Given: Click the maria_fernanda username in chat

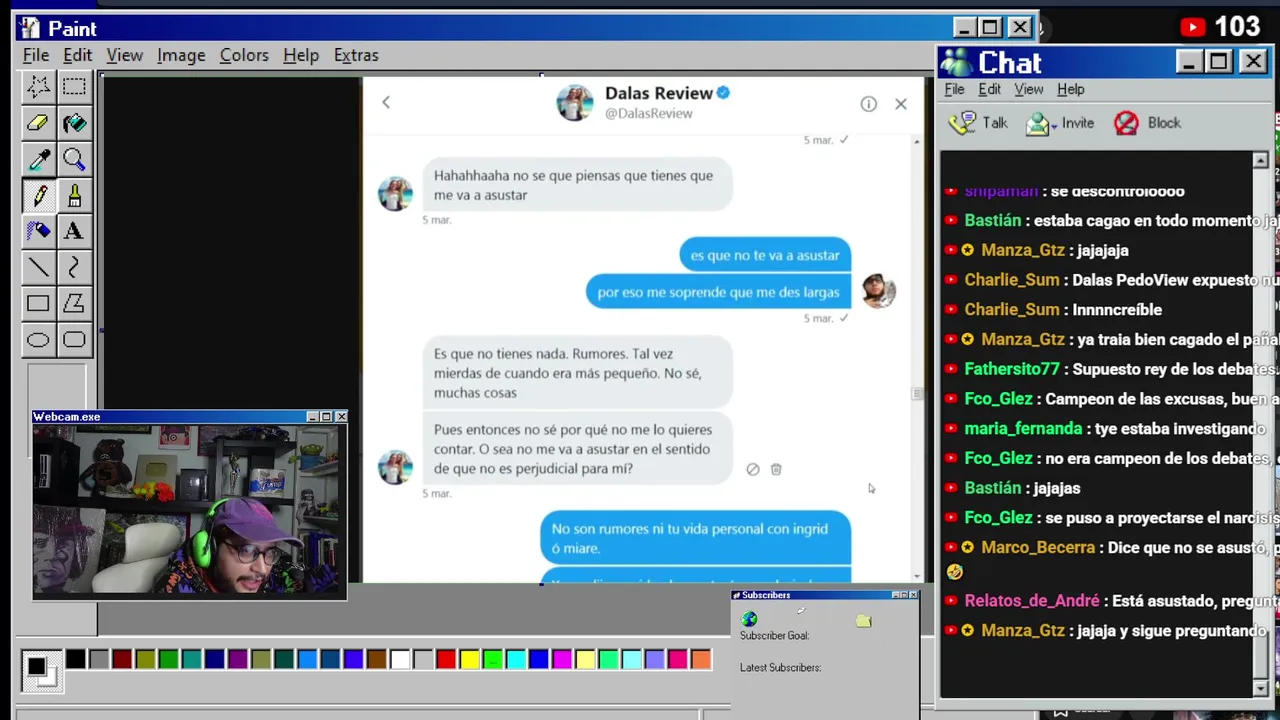Looking at the screenshot, I should pos(1023,428).
